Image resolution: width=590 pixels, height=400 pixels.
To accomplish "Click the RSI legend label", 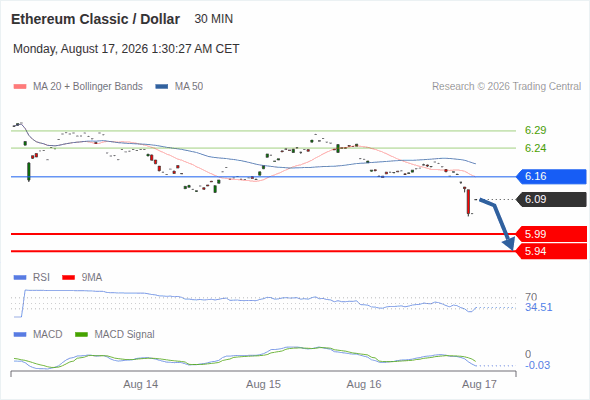I will 41,278.
